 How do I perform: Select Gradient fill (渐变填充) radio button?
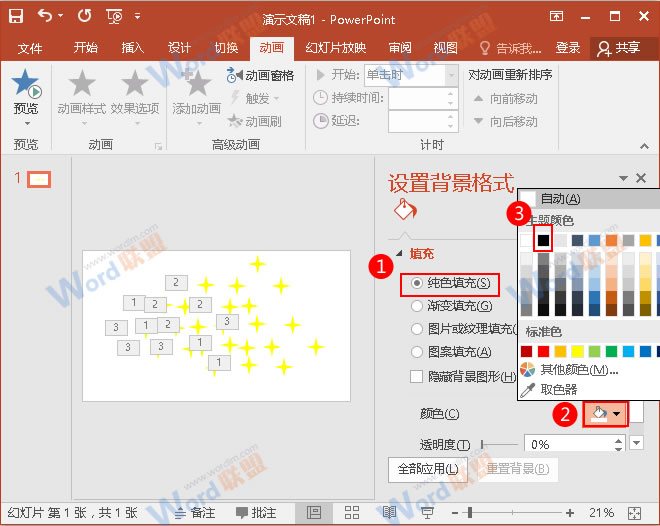point(418,306)
